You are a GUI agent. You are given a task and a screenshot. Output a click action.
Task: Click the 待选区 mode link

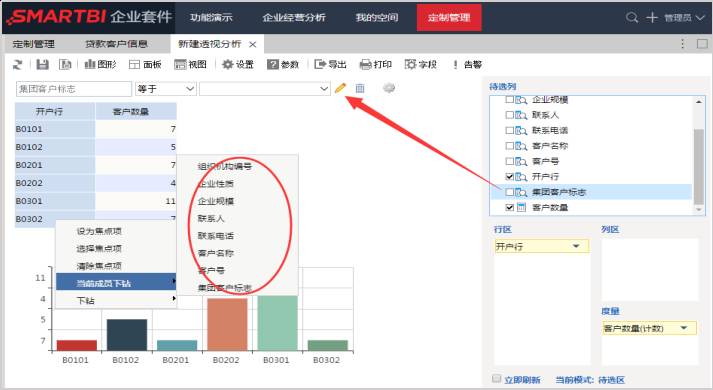(611, 380)
